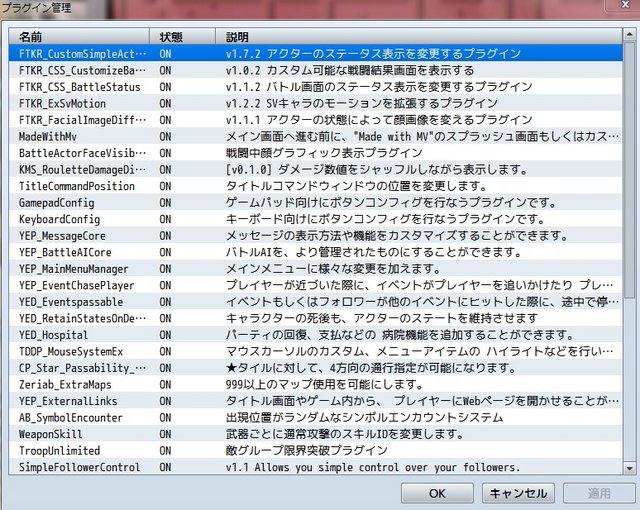
Task: Select the CP_Star_Passability plugin row
Action: pos(316,368)
